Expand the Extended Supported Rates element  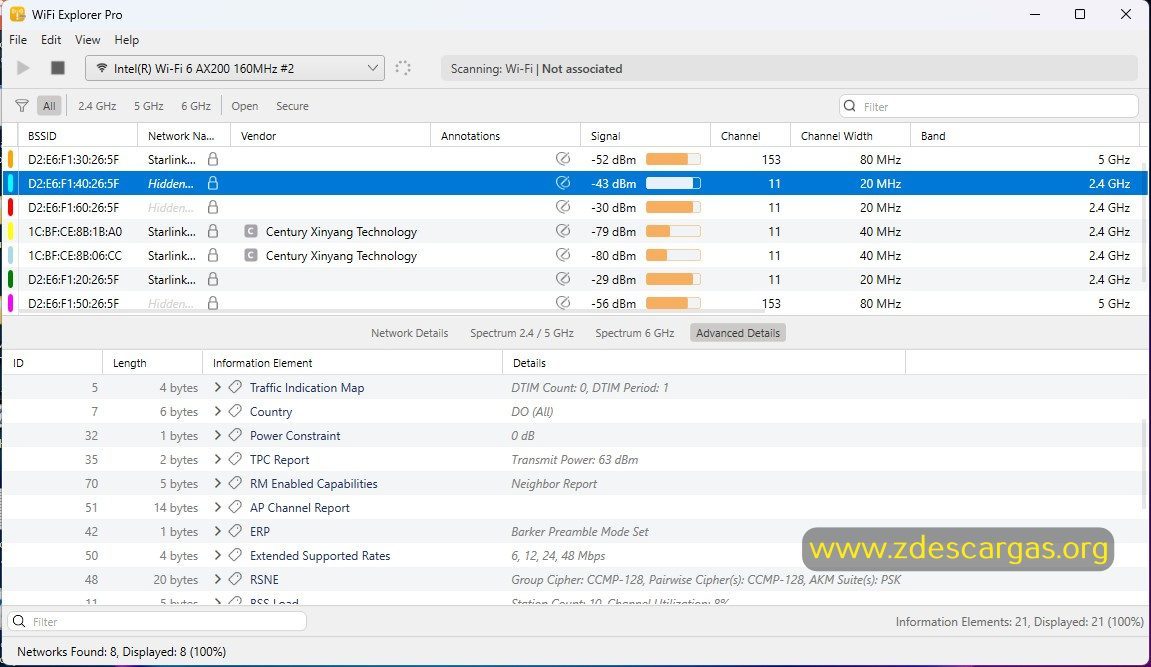tap(217, 555)
